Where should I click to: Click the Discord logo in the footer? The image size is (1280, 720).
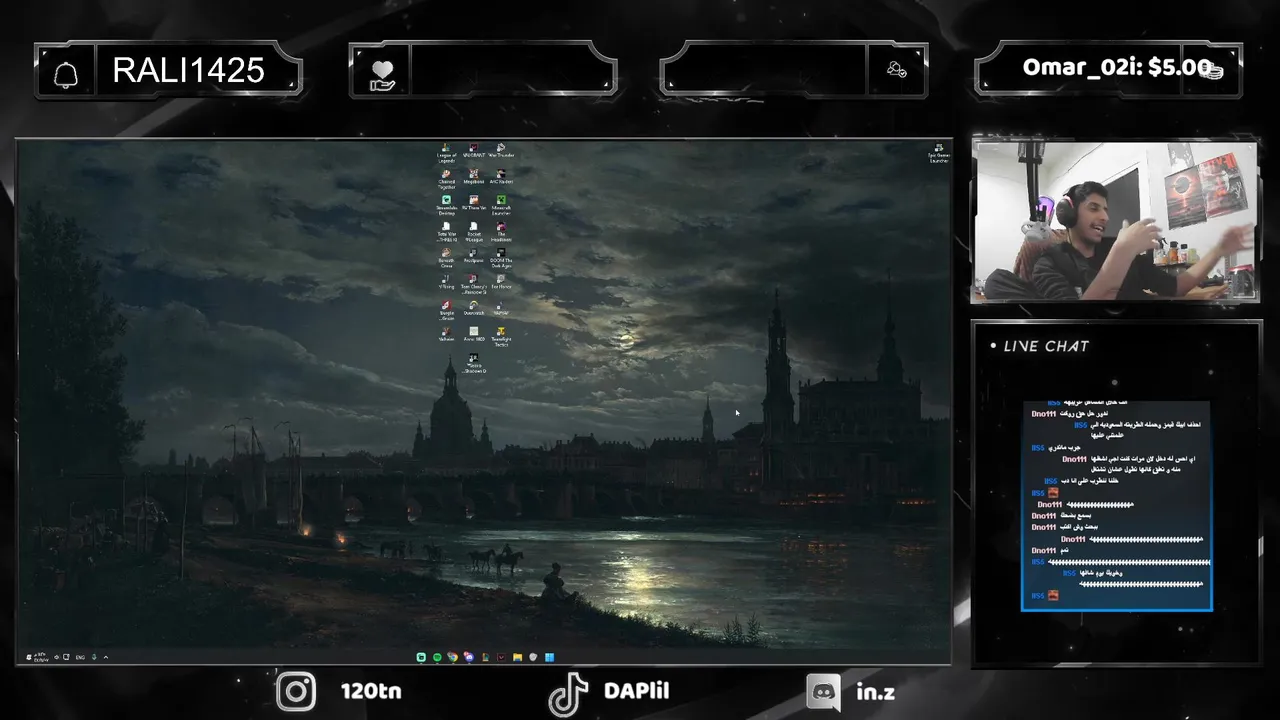click(824, 691)
